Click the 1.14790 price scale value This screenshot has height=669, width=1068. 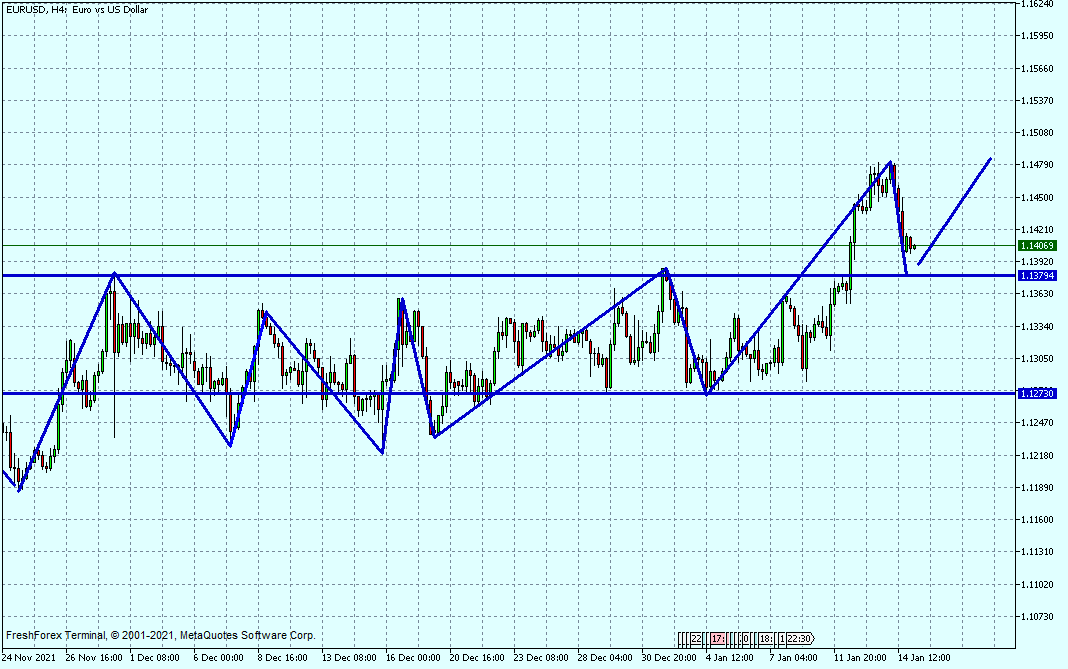pyautogui.click(x=1036, y=165)
